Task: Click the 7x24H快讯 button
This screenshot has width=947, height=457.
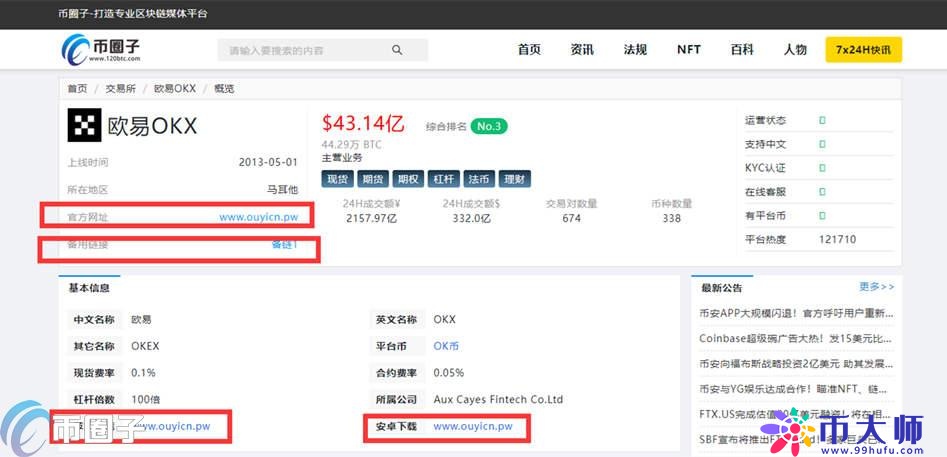Action: point(864,50)
